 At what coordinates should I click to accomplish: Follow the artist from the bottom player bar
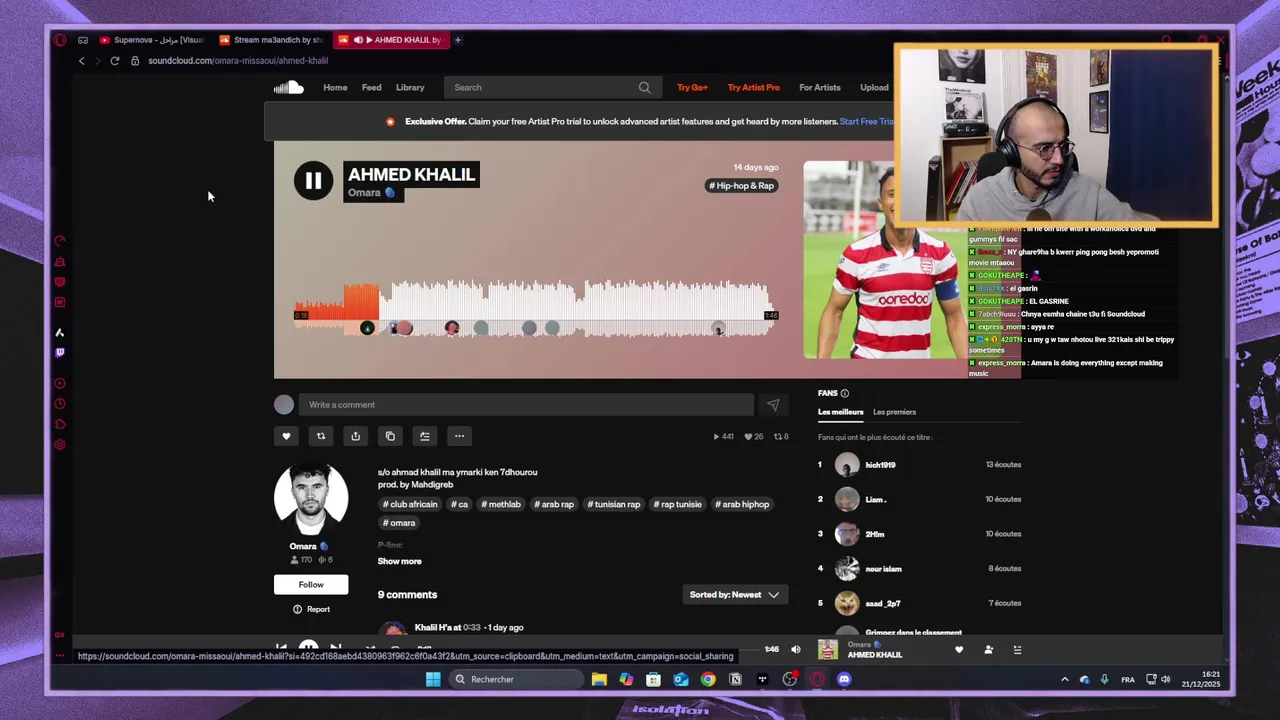[x=988, y=650]
